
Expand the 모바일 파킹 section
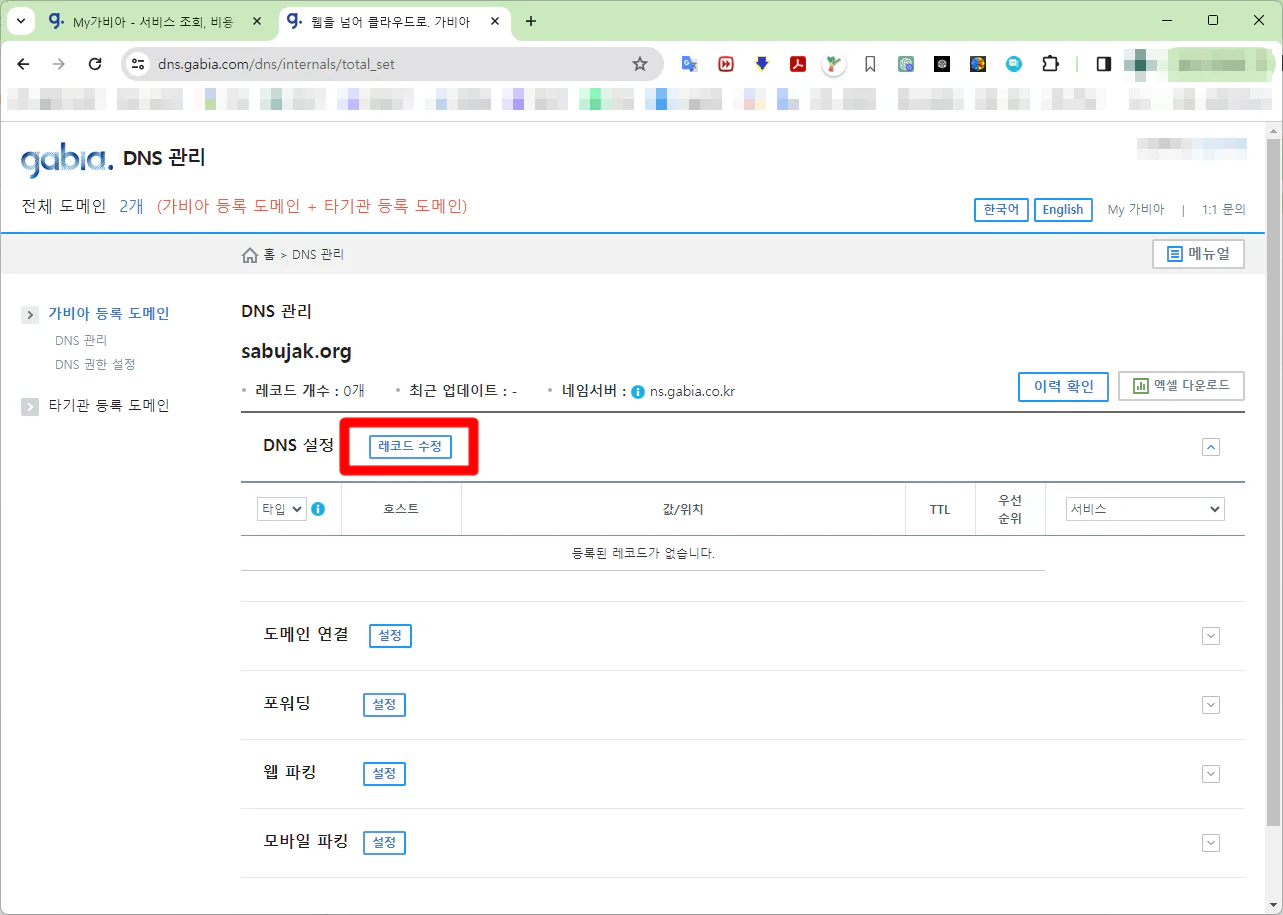pos(1211,843)
